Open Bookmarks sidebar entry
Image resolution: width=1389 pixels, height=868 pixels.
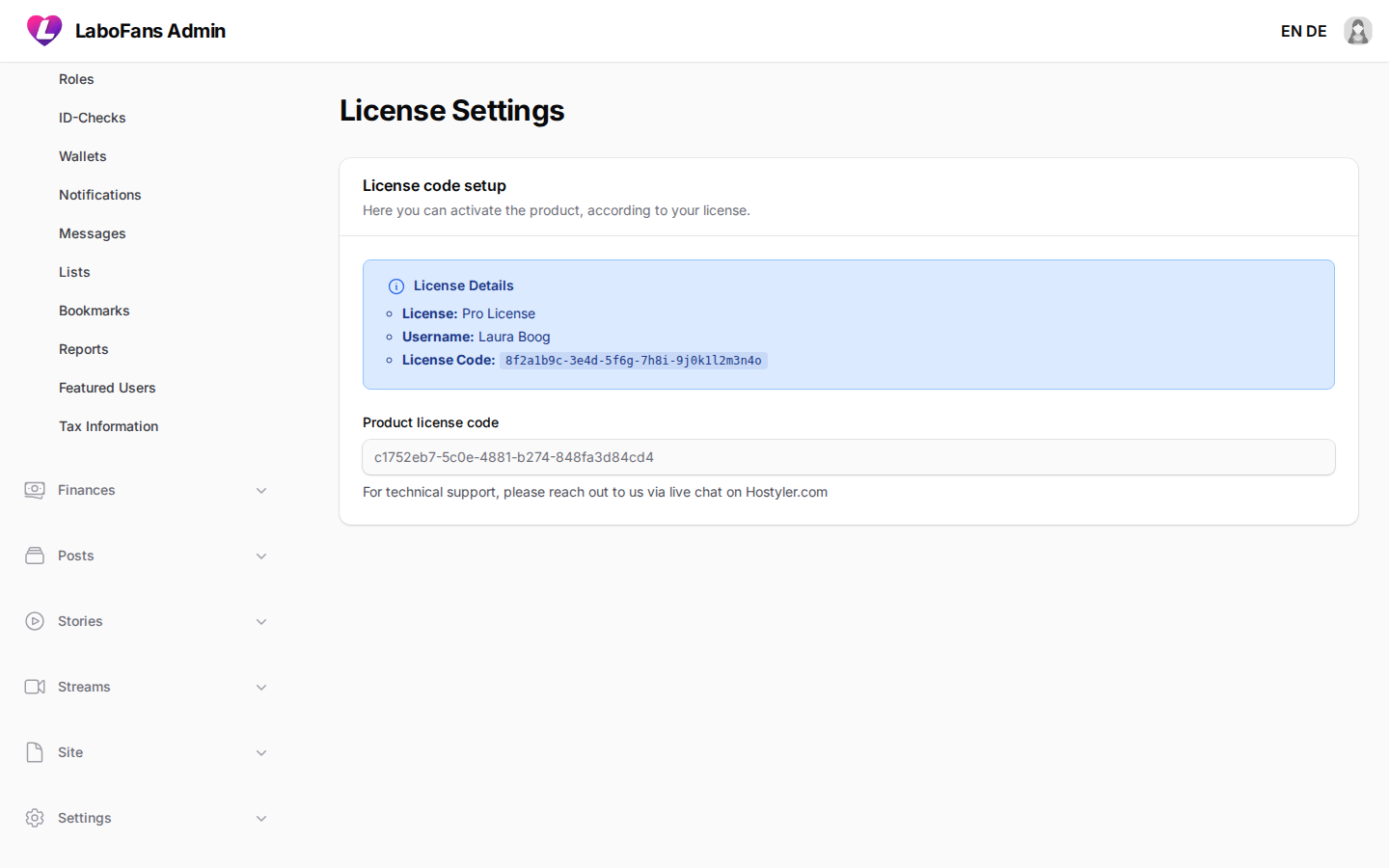click(95, 311)
